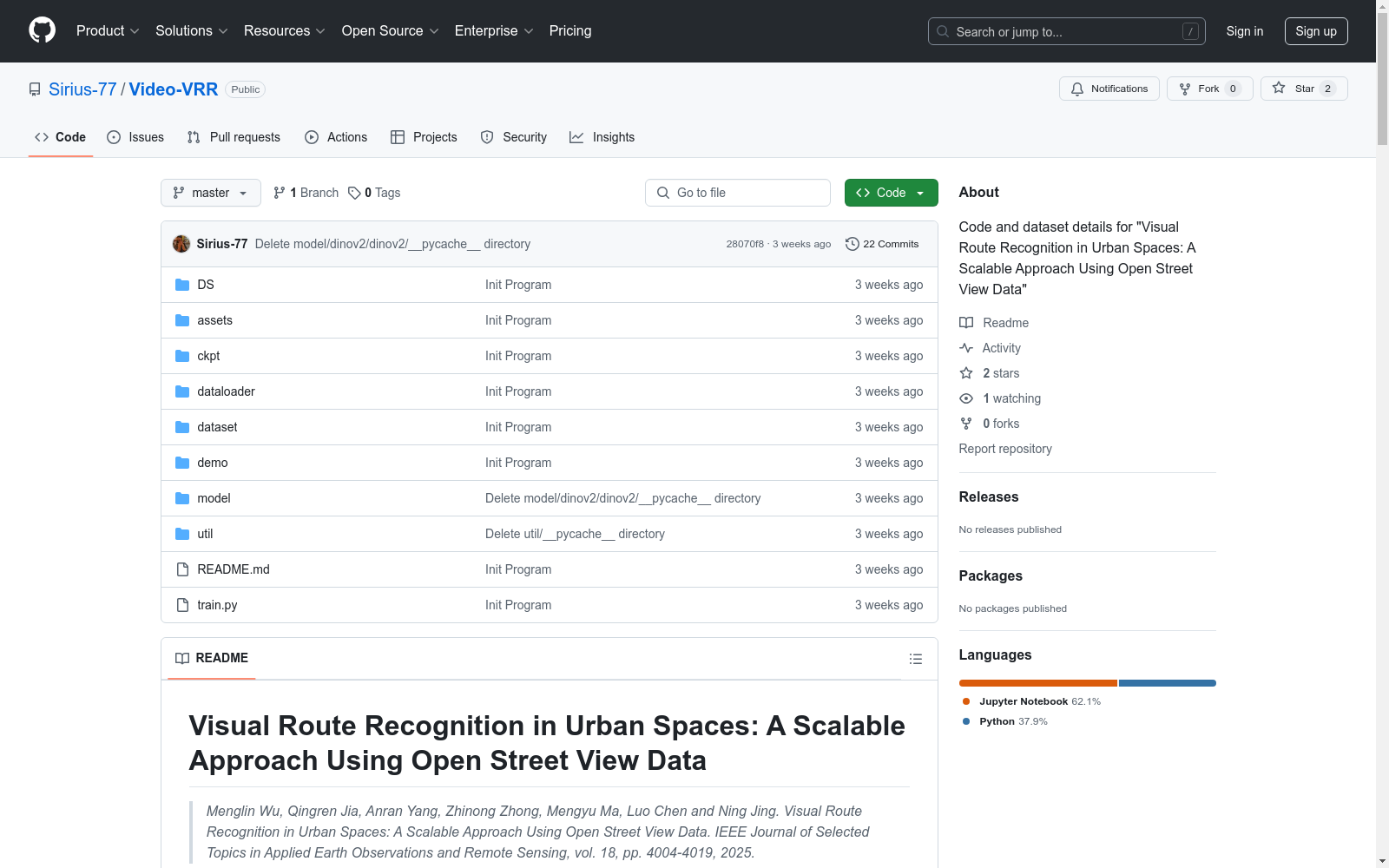Click the Releases heading link
The height and width of the screenshot is (868, 1389).
pos(989,496)
